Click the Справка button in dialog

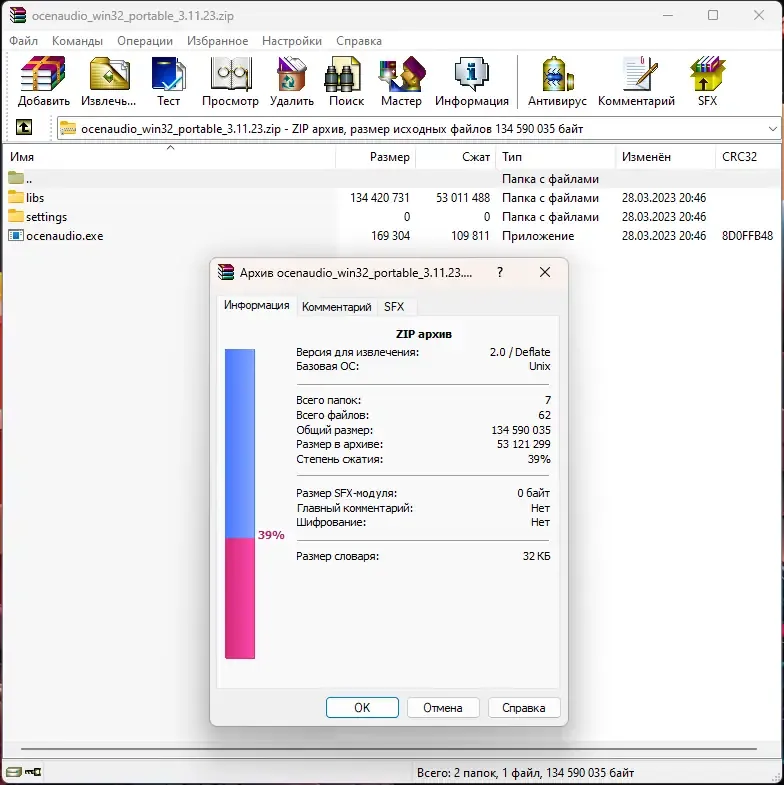(x=523, y=707)
